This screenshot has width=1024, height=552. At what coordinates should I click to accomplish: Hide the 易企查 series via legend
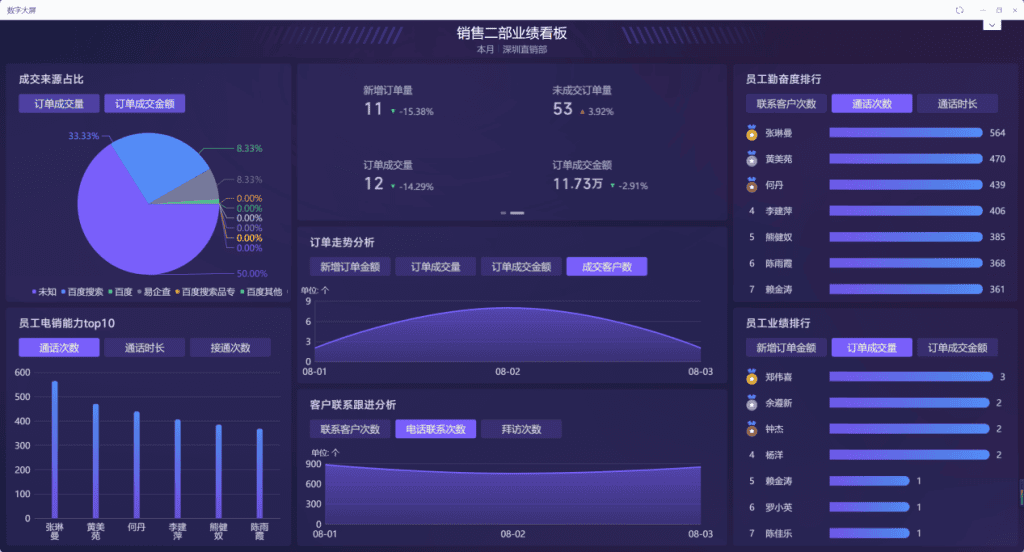point(155,292)
